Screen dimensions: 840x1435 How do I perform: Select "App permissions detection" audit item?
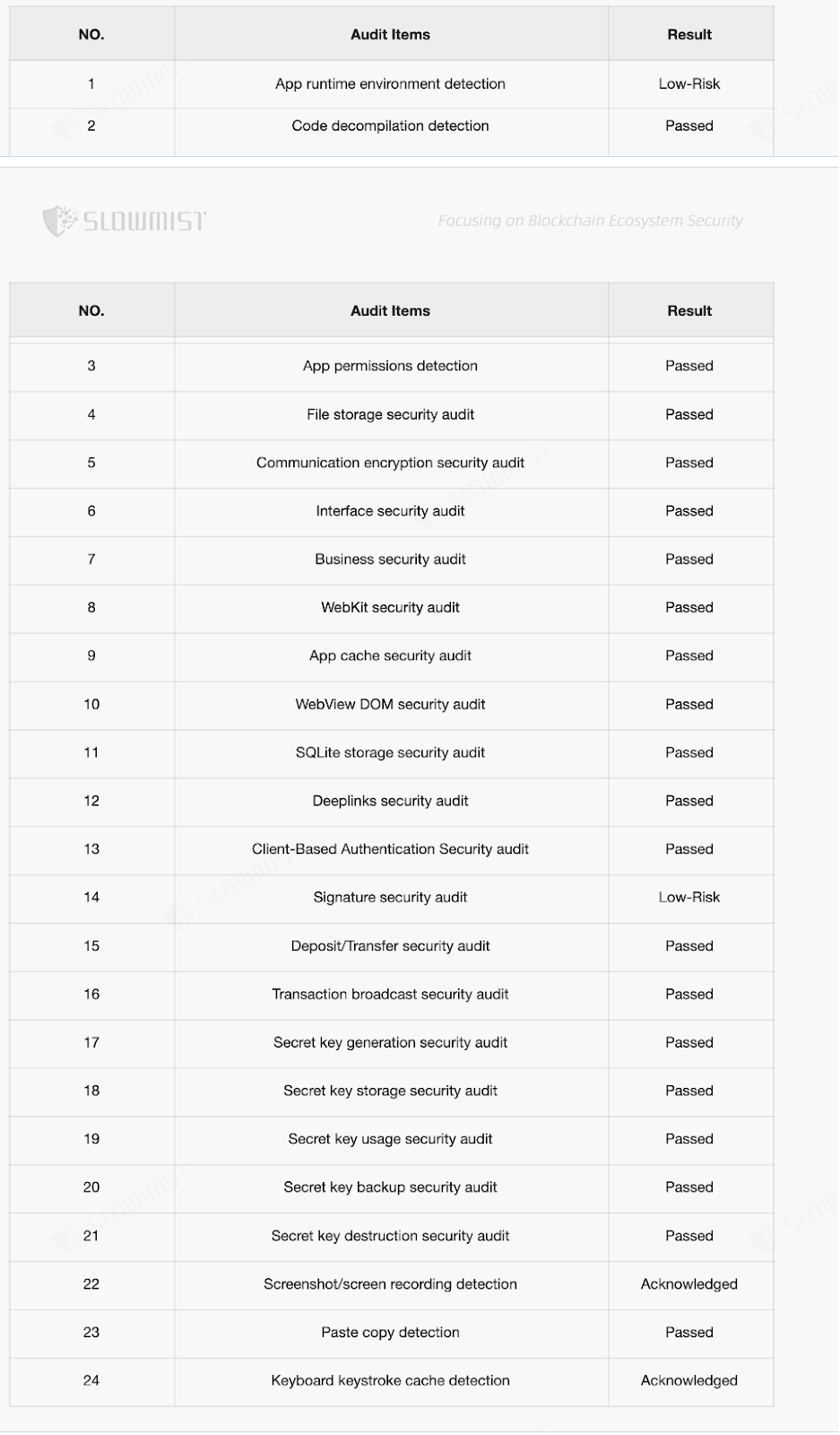[x=390, y=366]
